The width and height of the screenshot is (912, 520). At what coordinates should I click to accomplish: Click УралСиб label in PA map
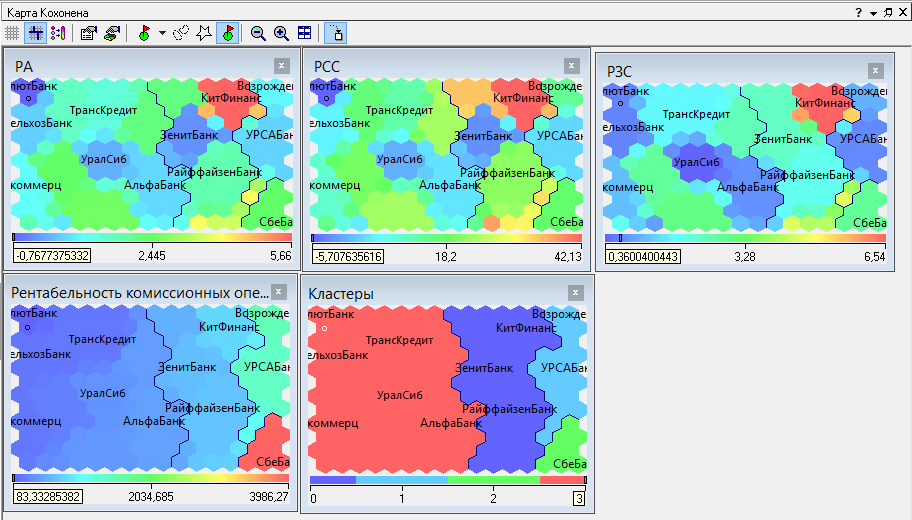point(104,159)
